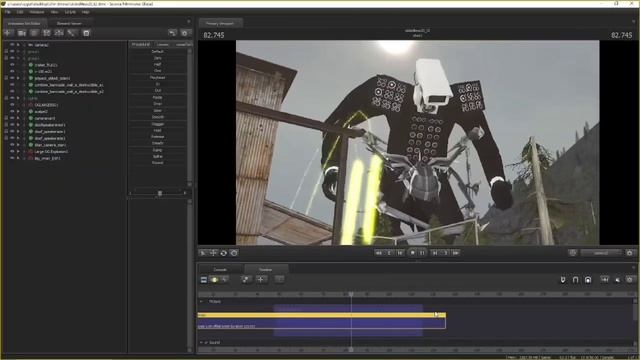Select the viewport move manipulator tool
Image resolution: width=640 pixels, height=360 pixels.
point(213,253)
